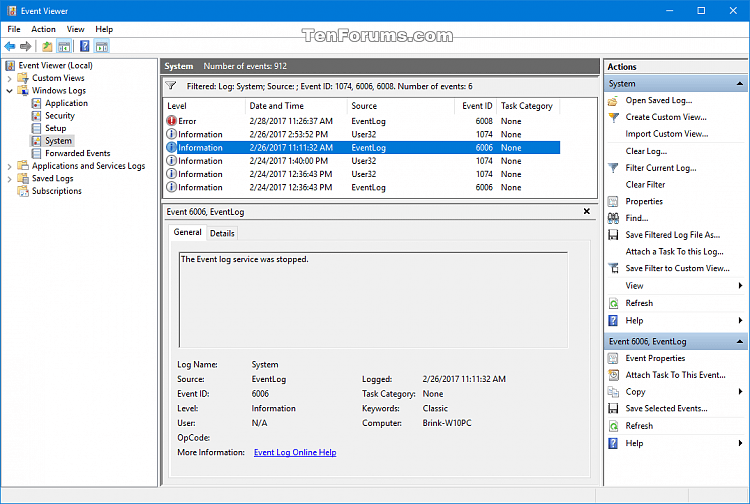The height and width of the screenshot is (504, 750).
Task: Sort by the Source column header
Action: [401, 106]
